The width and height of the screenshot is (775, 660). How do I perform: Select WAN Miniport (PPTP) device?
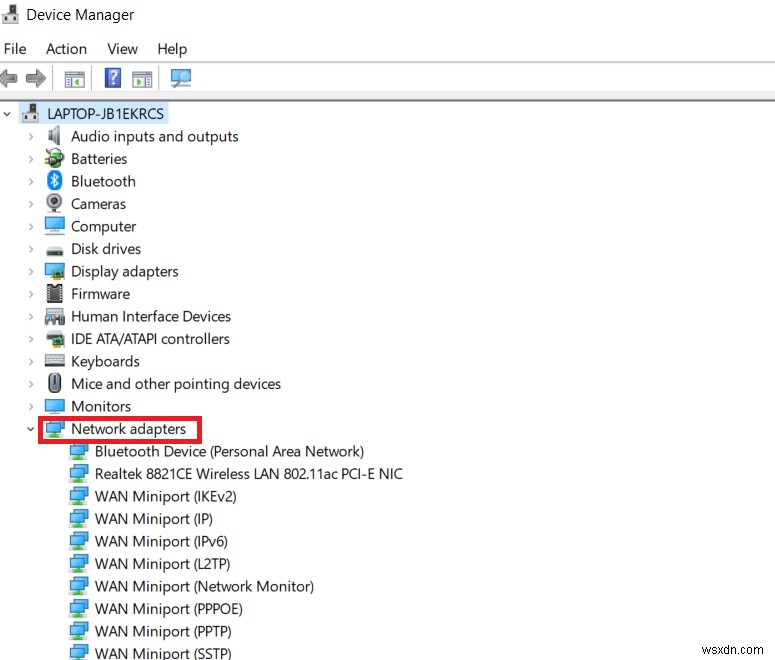pyautogui.click(x=163, y=631)
